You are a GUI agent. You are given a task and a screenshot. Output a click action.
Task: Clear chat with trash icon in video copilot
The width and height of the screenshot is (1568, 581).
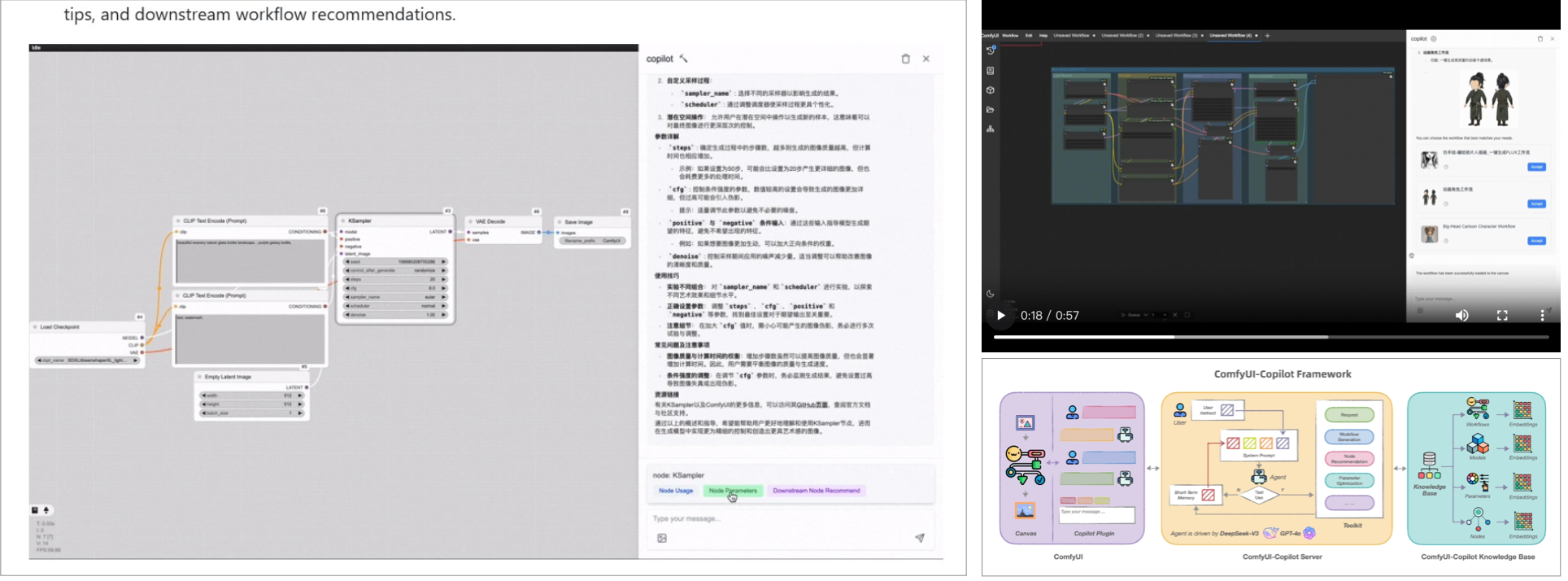point(1540,38)
